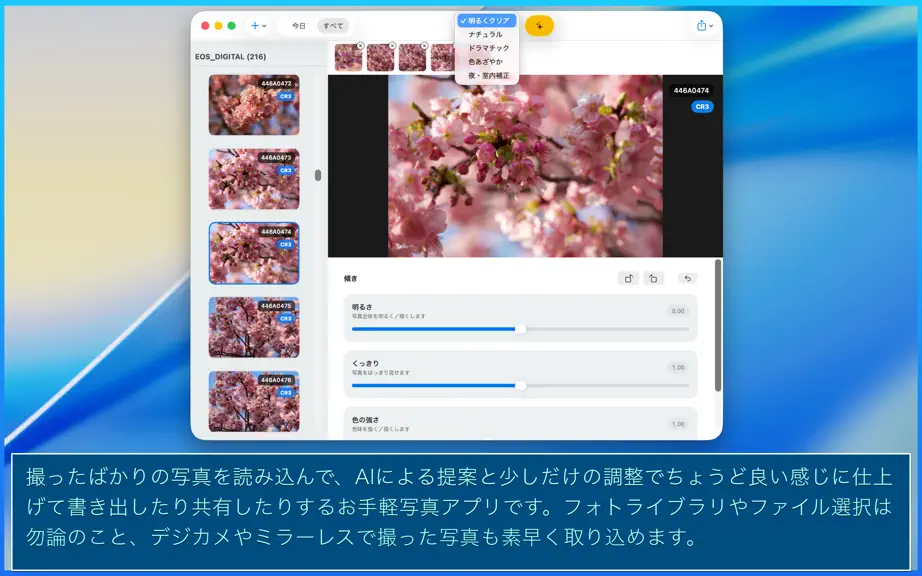This screenshot has height=576, width=922.
Task: Click the CR3 badge on the preview
Action: 702,107
